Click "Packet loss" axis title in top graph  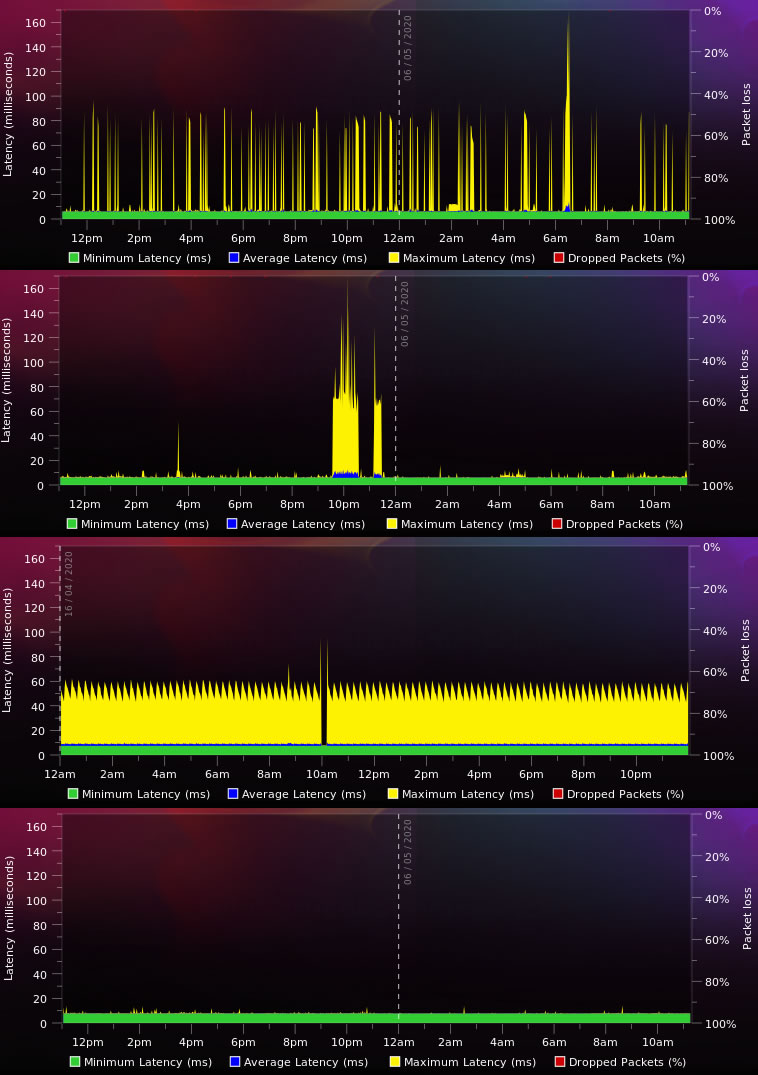(746, 114)
